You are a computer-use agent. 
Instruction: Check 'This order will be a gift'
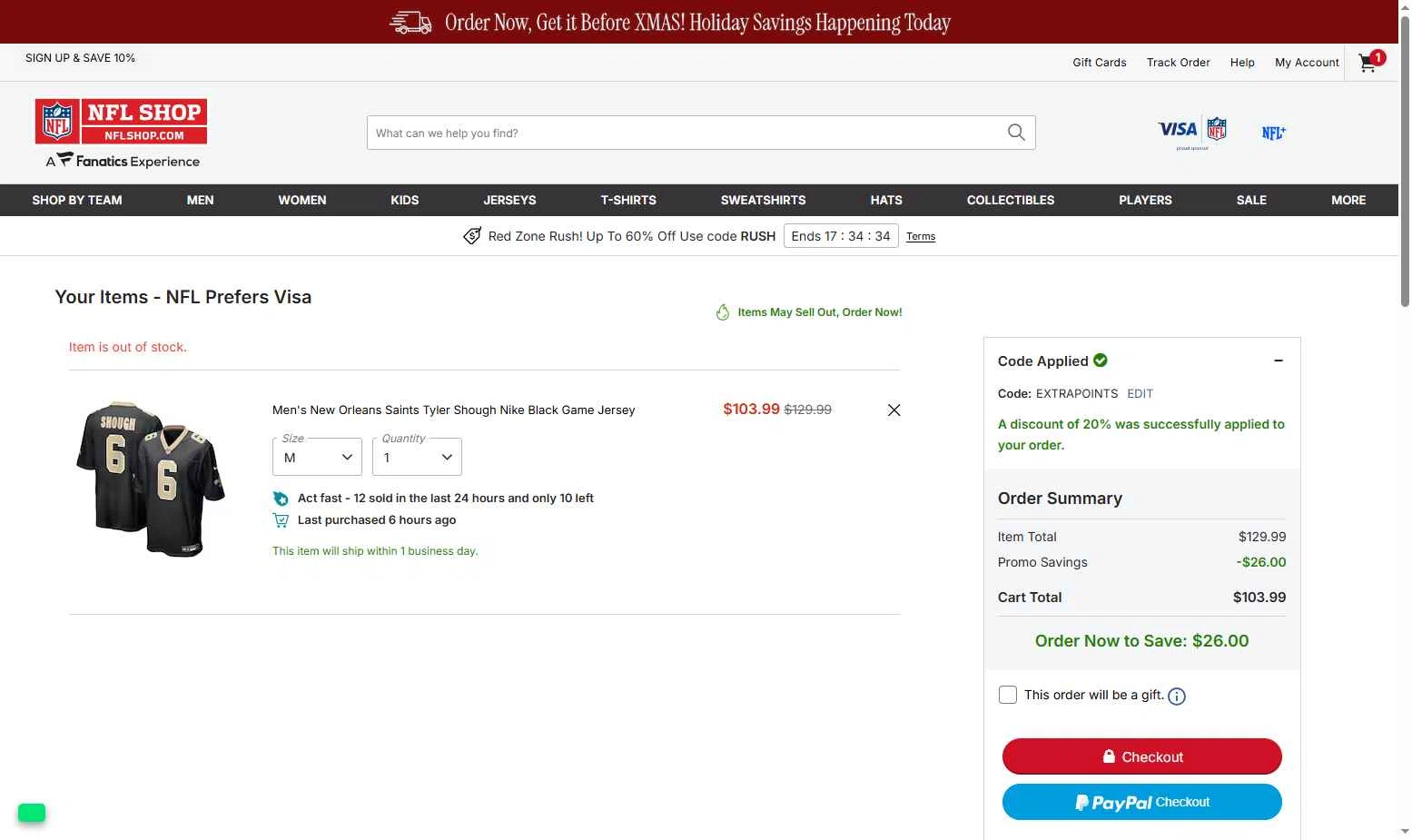click(x=1008, y=695)
